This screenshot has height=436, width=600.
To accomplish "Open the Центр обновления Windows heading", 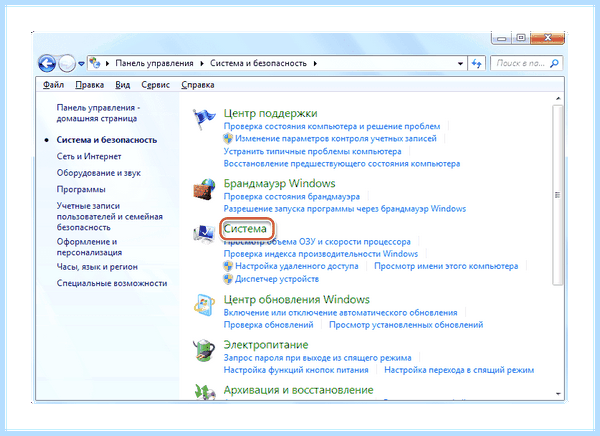I will pyautogui.click(x=297, y=299).
